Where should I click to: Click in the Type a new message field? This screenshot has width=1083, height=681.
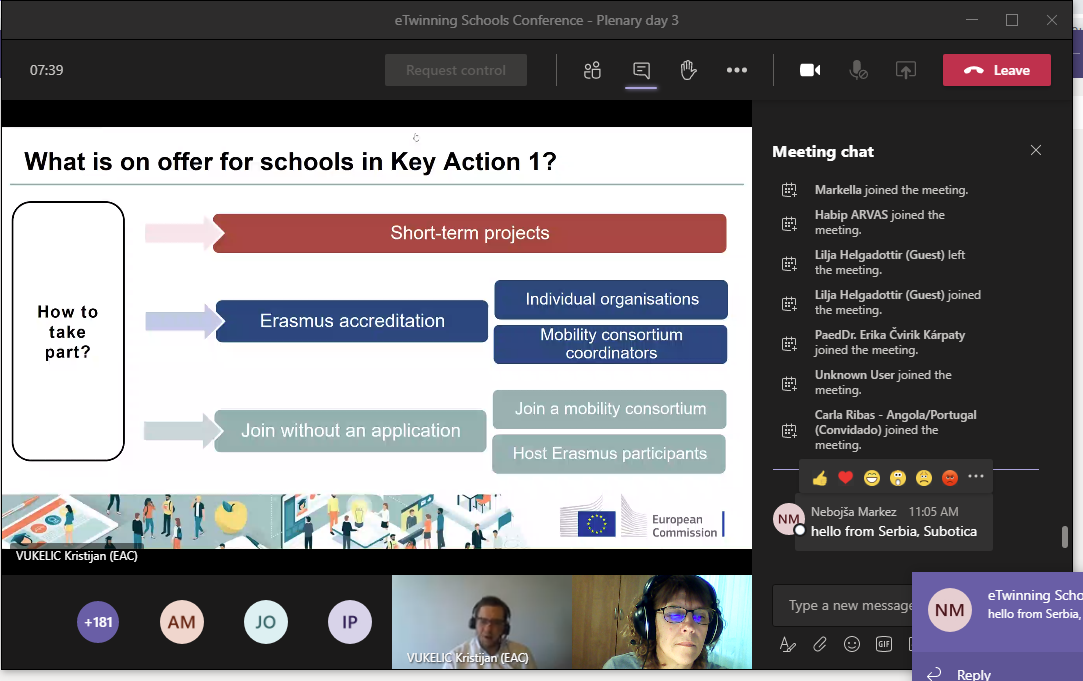(845, 605)
